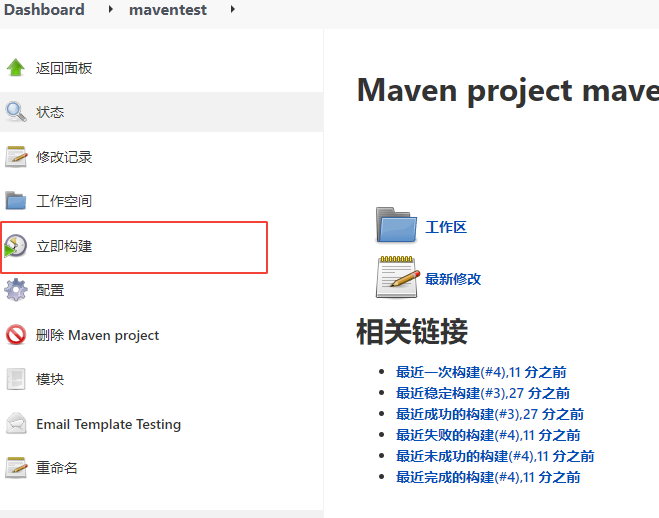Open 最近未成功的构建(#4) link
The image size is (659, 518).
tap(495, 456)
